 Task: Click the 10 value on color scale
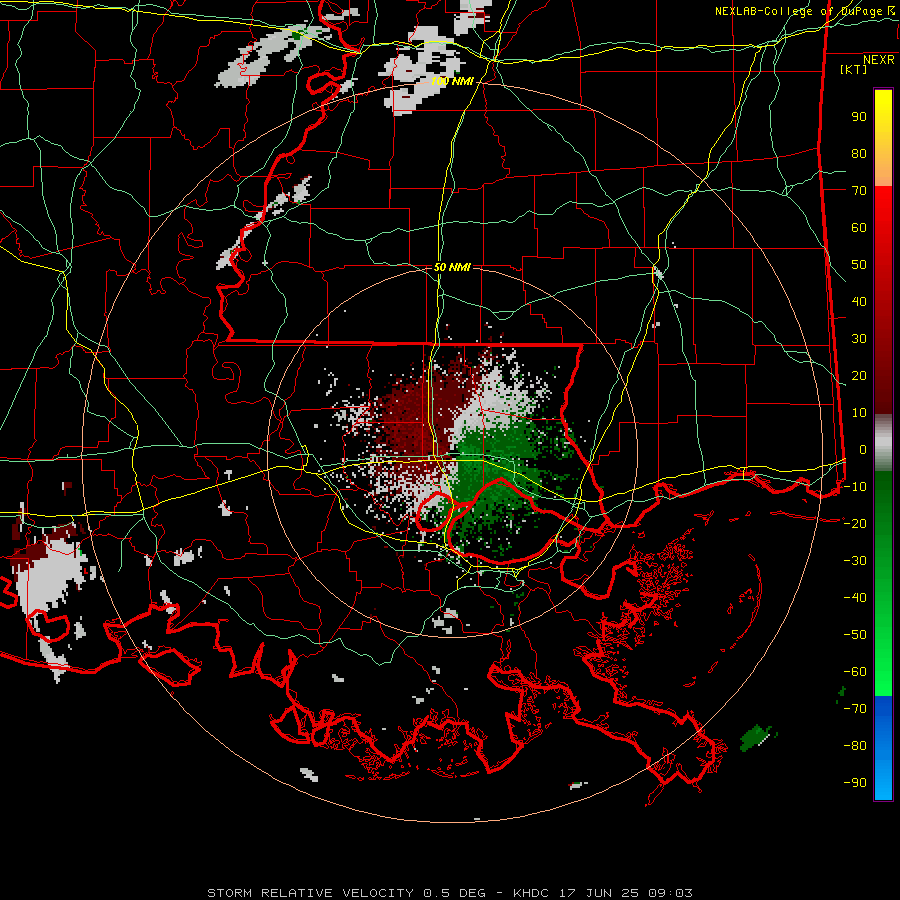click(859, 413)
